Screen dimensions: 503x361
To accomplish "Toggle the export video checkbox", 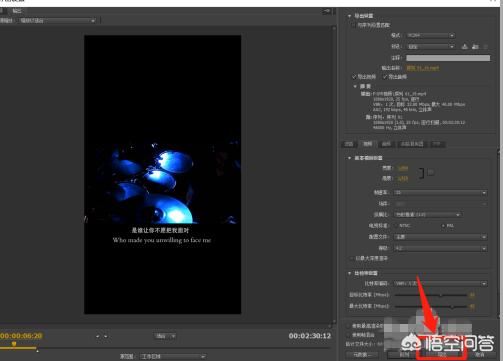I will [354, 77].
